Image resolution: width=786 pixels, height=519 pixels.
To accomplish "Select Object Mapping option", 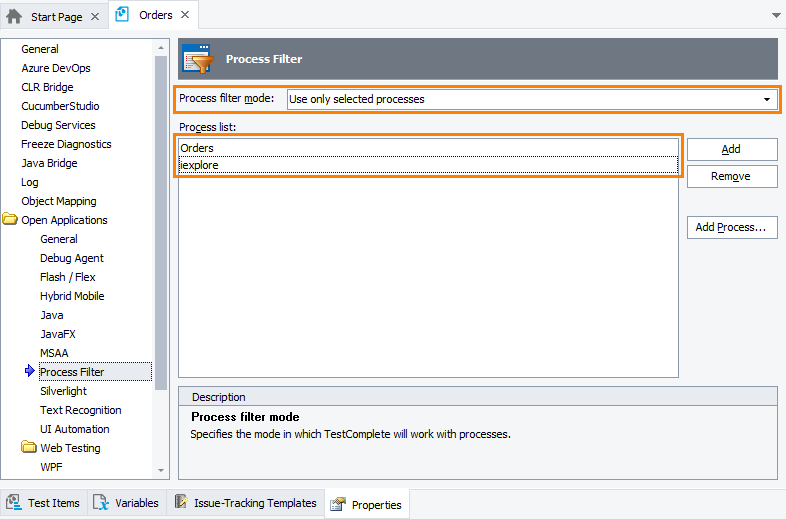I will tap(59, 202).
